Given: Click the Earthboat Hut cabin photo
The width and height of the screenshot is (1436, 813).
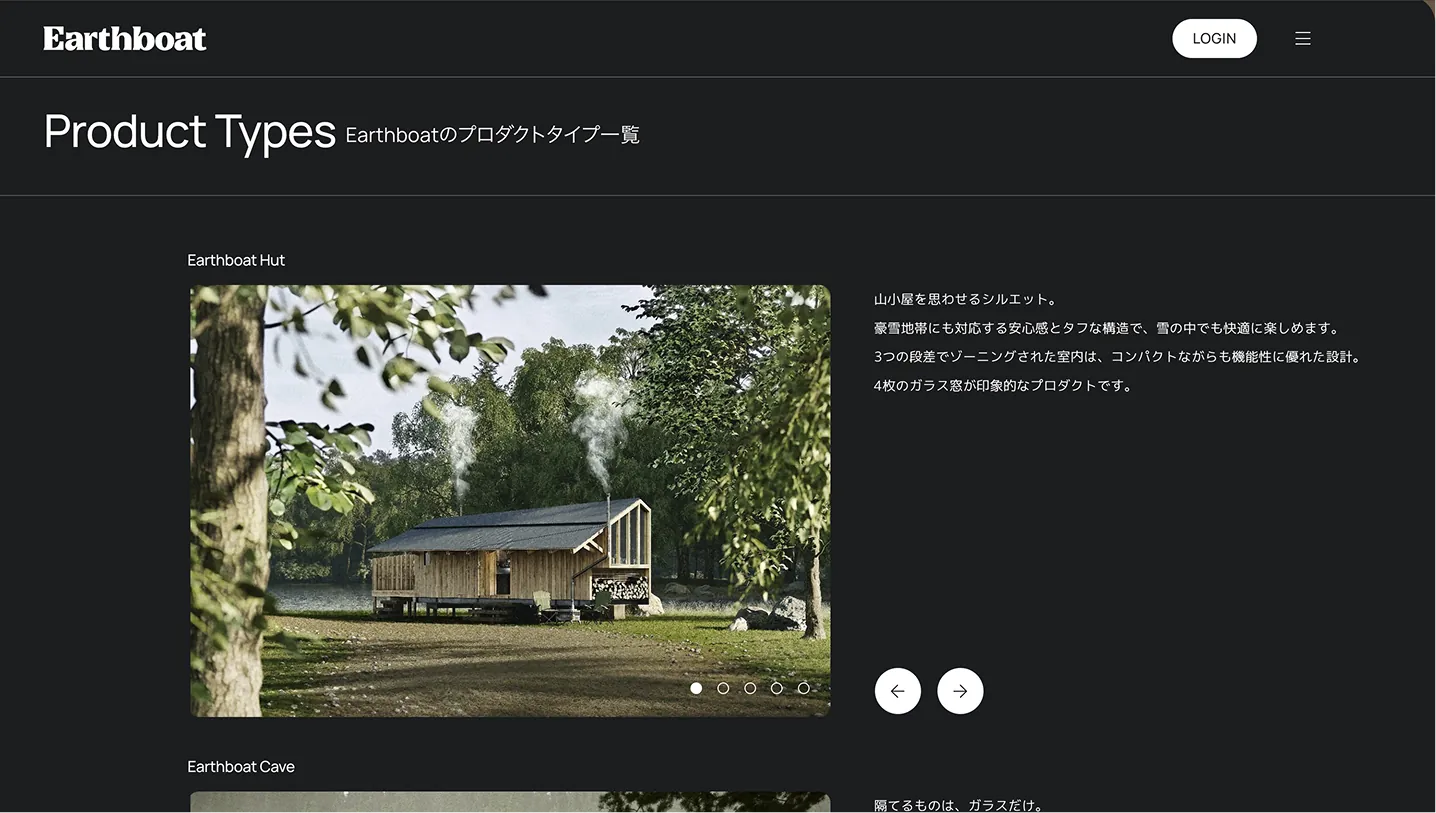Looking at the screenshot, I should pyautogui.click(x=510, y=500).
